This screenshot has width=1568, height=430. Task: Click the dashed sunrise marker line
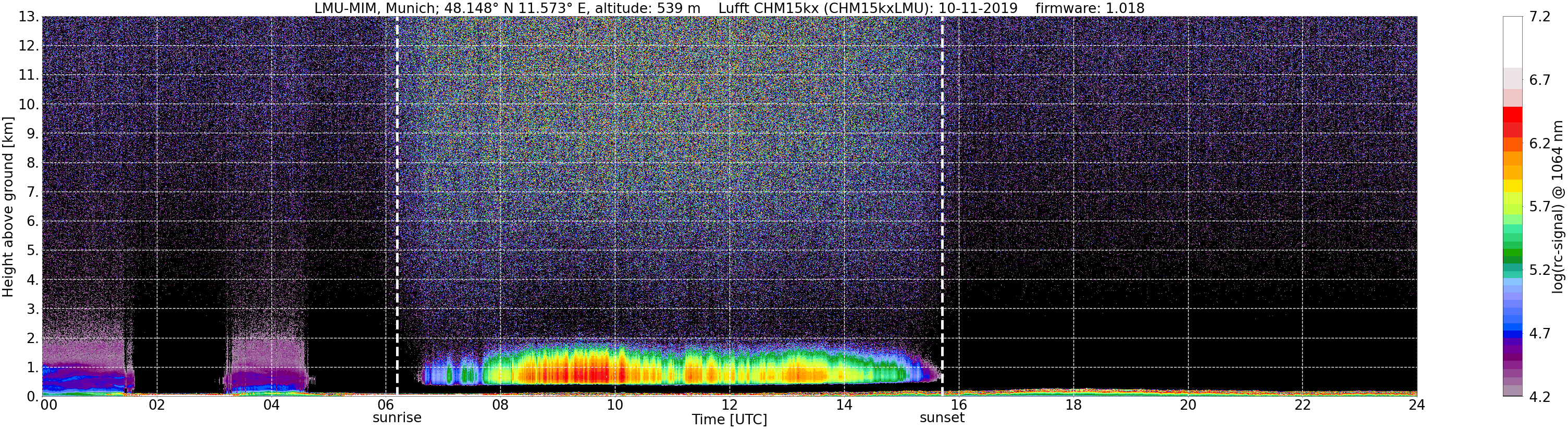(x=397, y=207)
